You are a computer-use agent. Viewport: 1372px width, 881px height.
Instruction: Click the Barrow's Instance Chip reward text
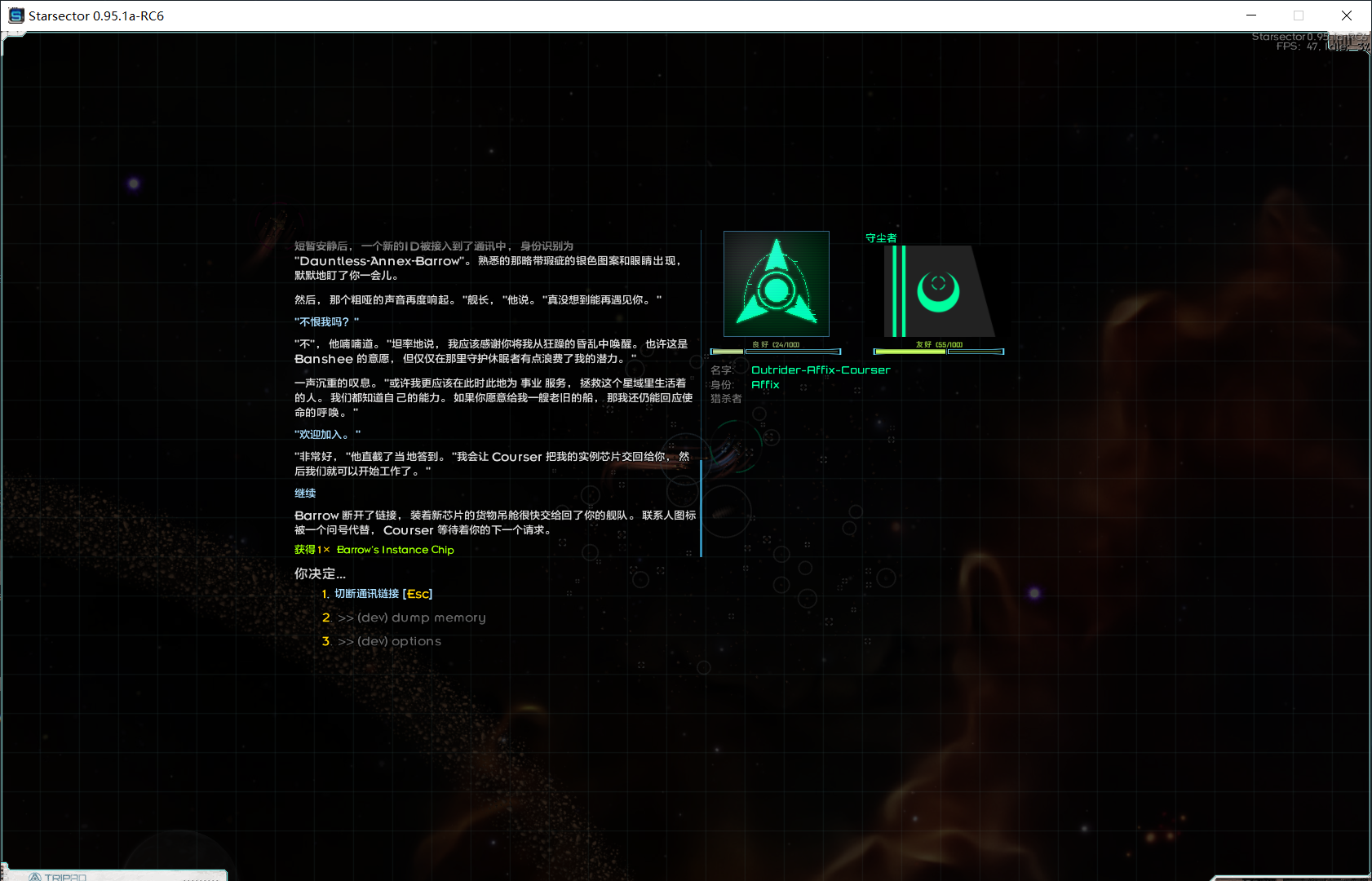395,550
